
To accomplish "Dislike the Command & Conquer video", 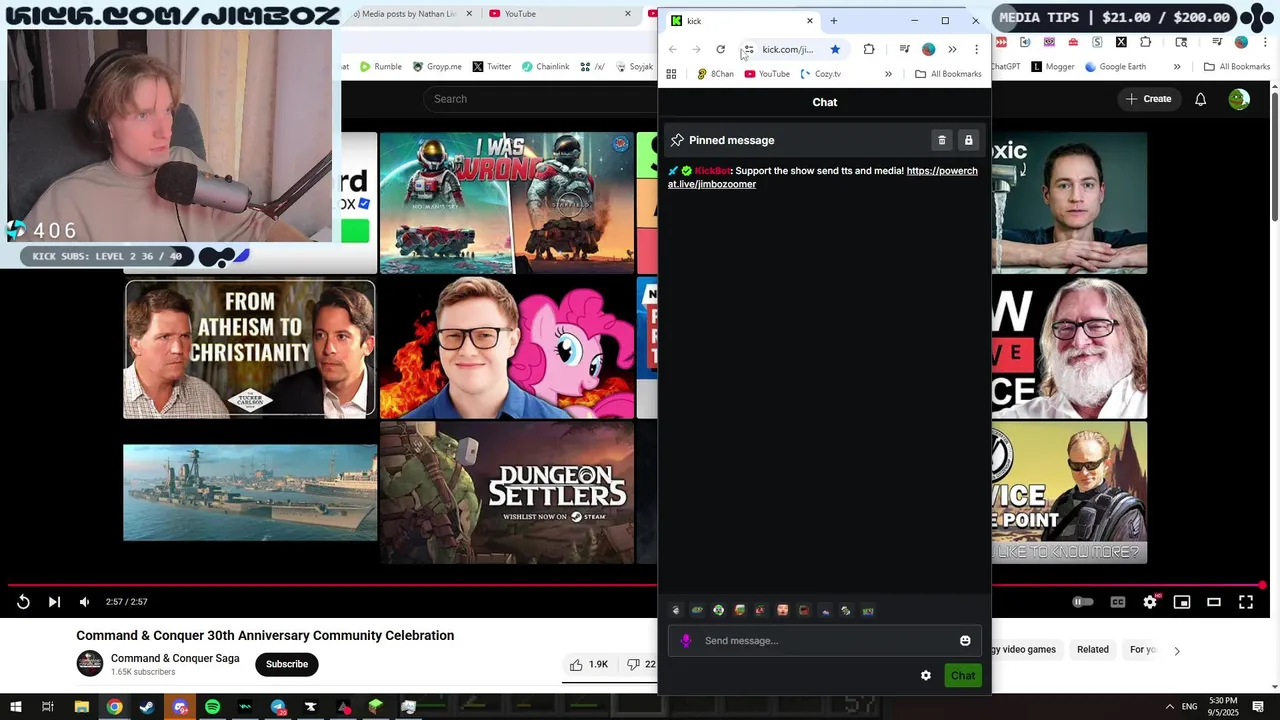I will pos(640,664).
